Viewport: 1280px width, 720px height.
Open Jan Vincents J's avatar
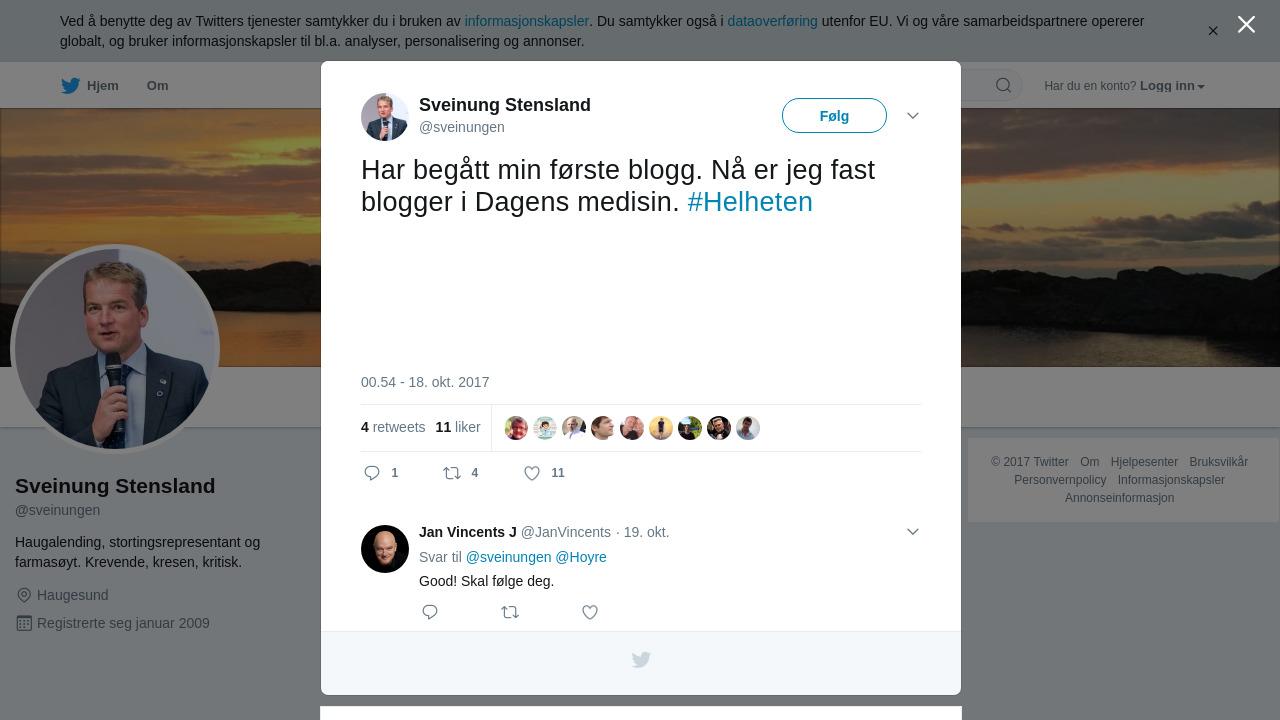(x=385, y=549)
